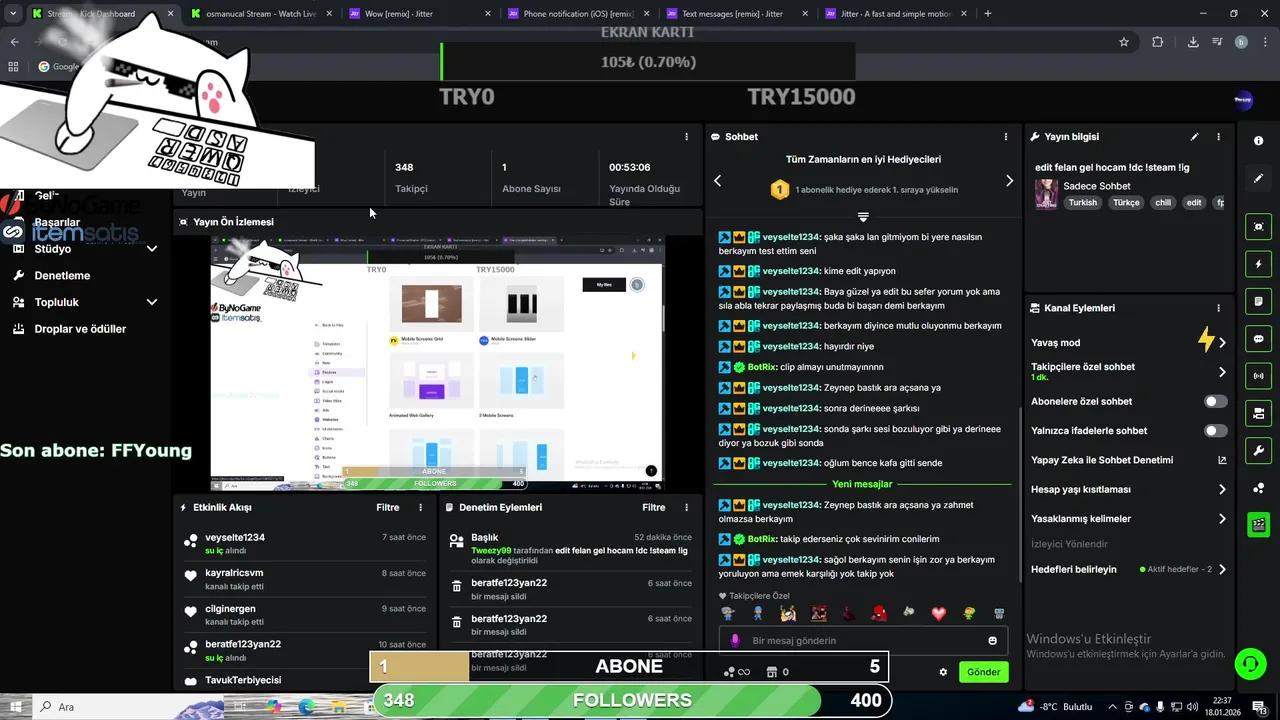Open Kanal Eylemleri three-dot menu

click(x=1218, y=308)
